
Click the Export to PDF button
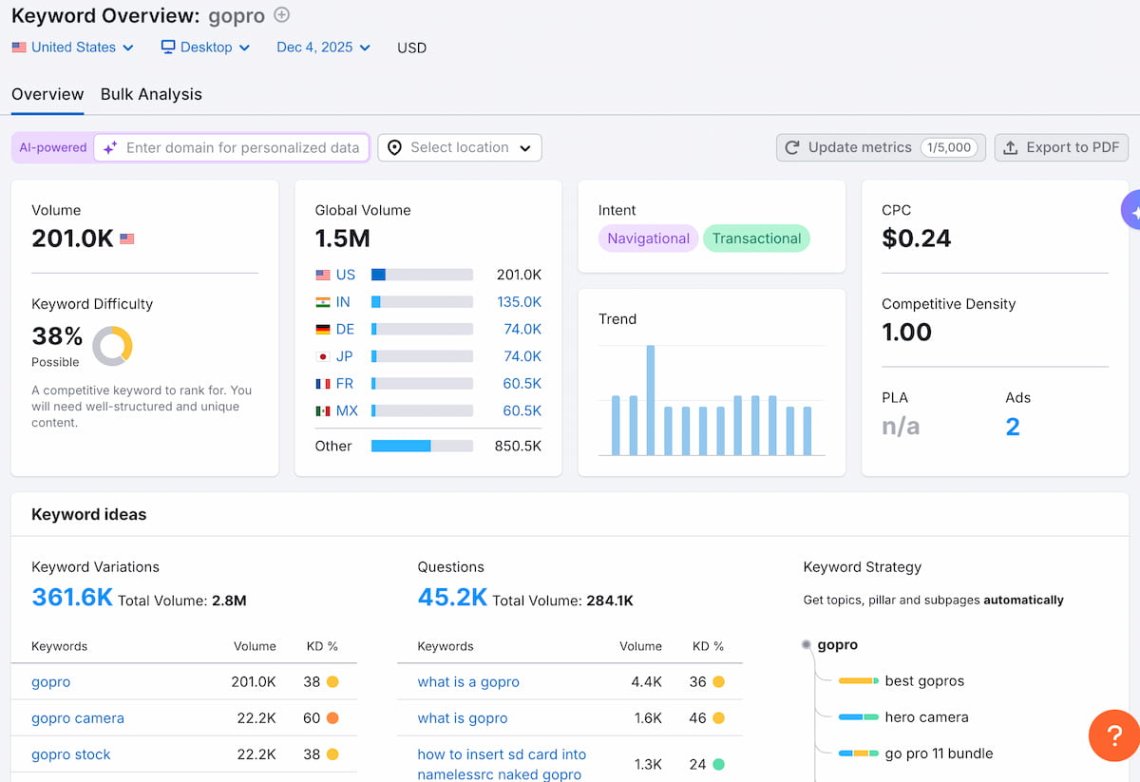[x=1061, y=146]
